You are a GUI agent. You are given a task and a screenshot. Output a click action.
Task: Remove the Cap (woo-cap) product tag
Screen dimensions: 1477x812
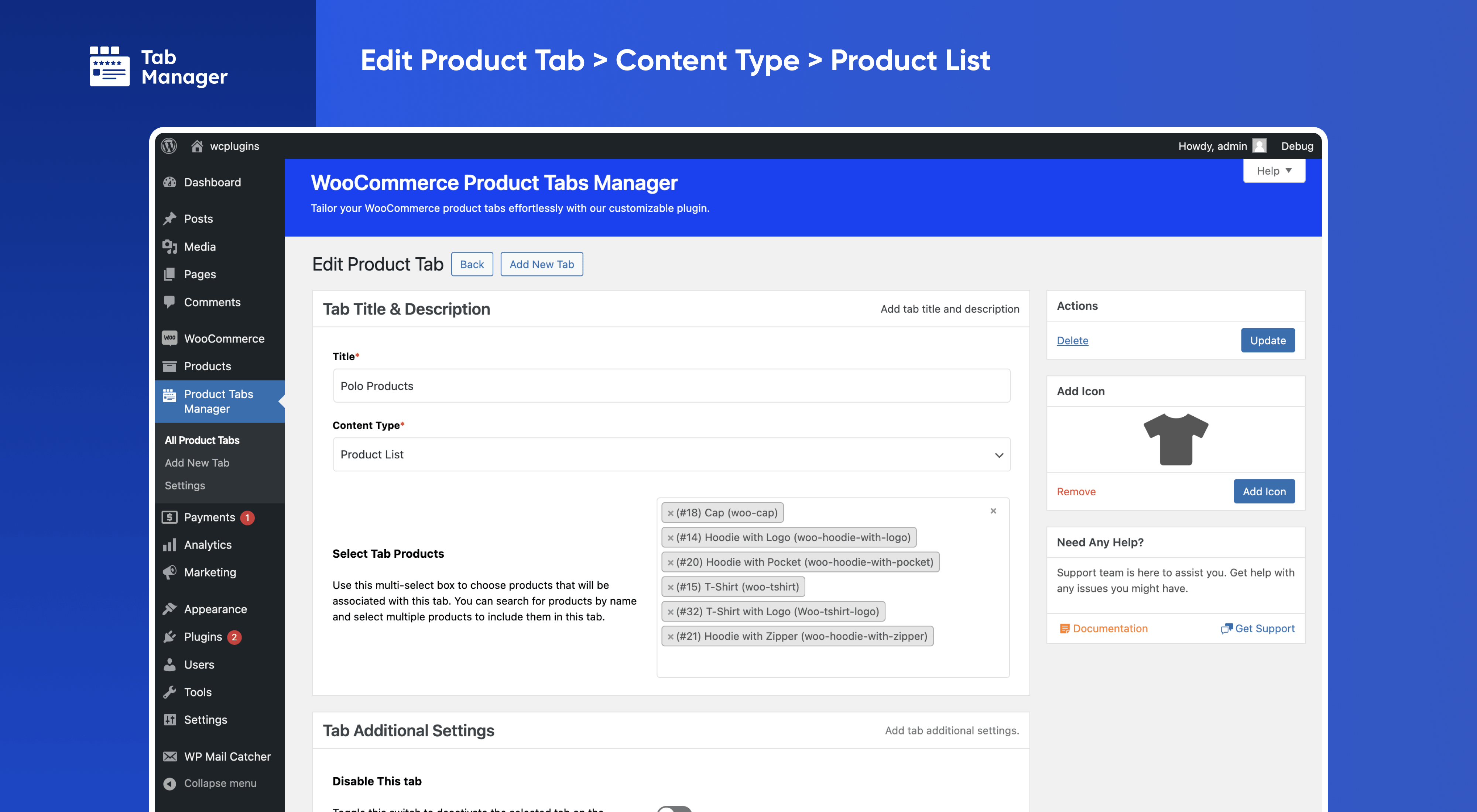click(x=670, y=513)
